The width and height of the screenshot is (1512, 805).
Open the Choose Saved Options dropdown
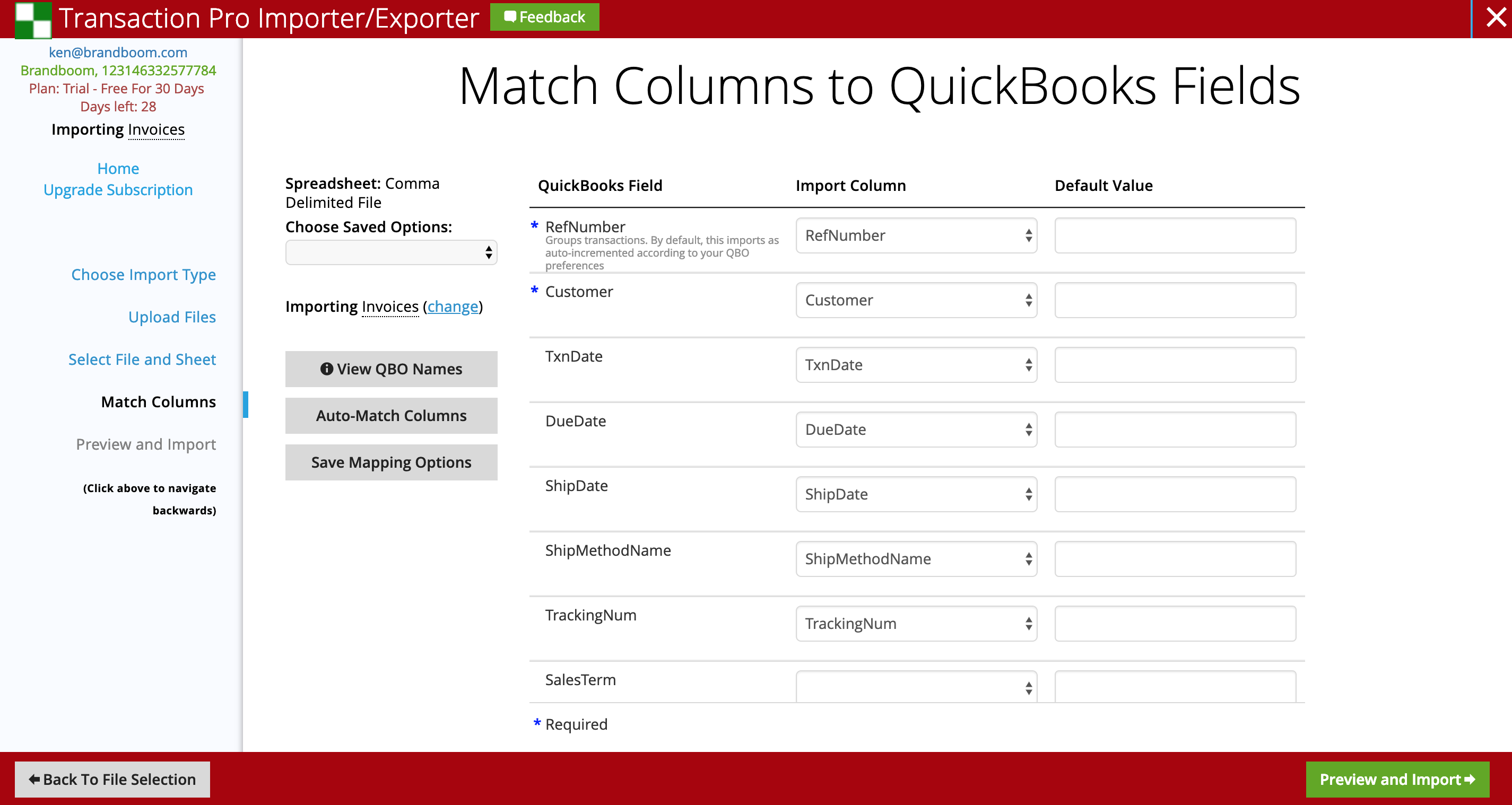pos(391,252)
